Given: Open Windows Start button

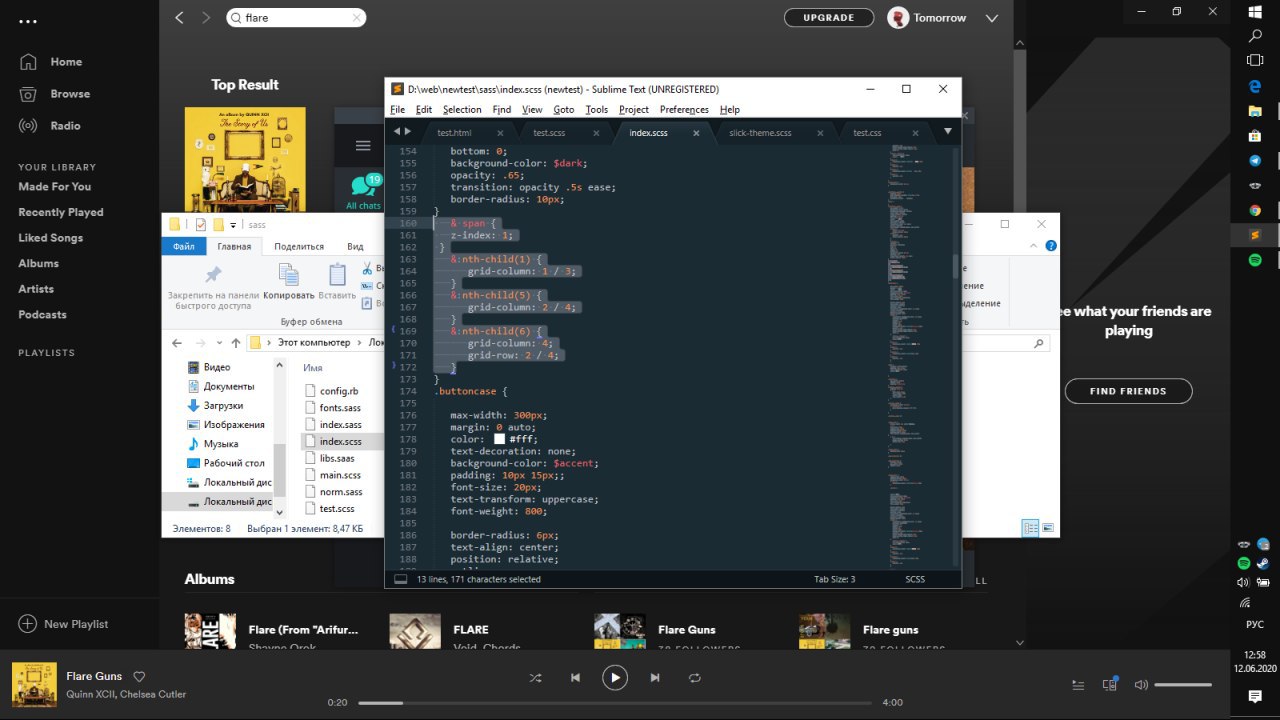Looking at the screenshot, I should [1255, 11].
